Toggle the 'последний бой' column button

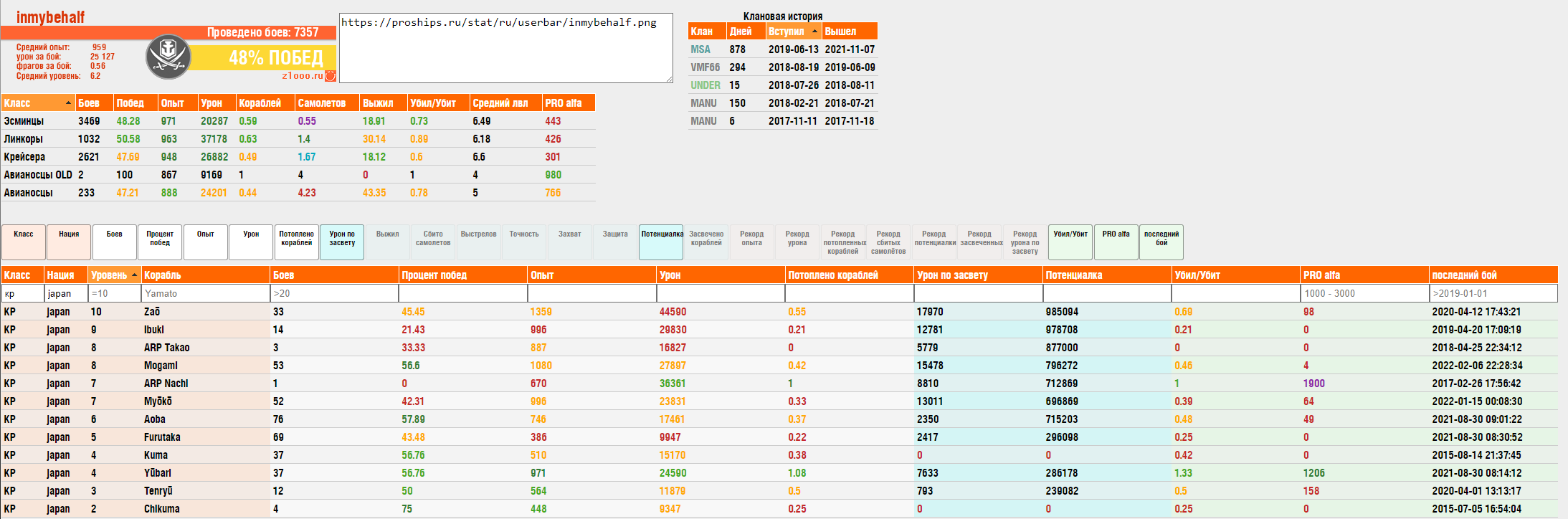(x=1161, y=242)
